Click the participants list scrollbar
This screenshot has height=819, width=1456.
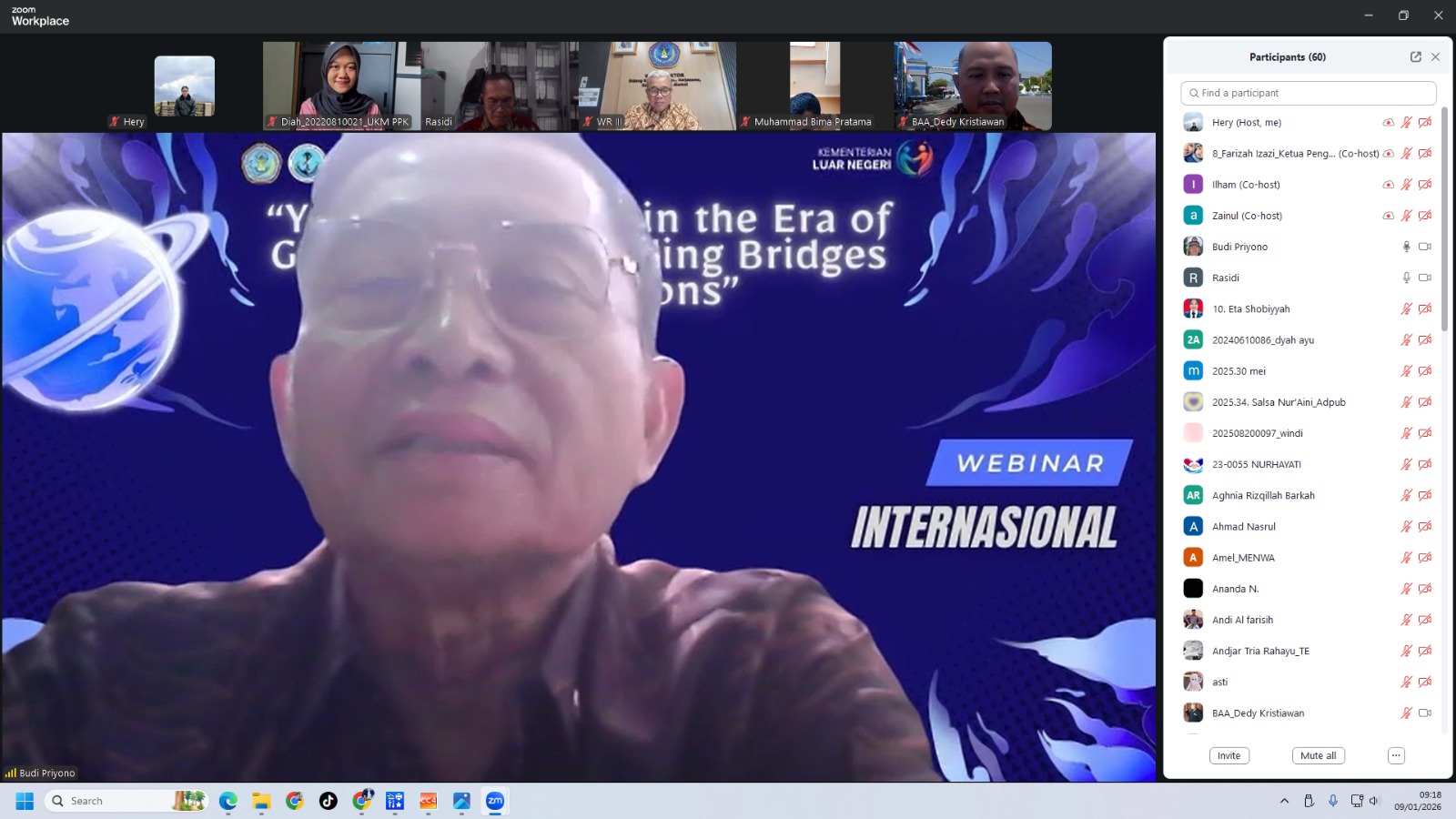[x=1444, y=218]
